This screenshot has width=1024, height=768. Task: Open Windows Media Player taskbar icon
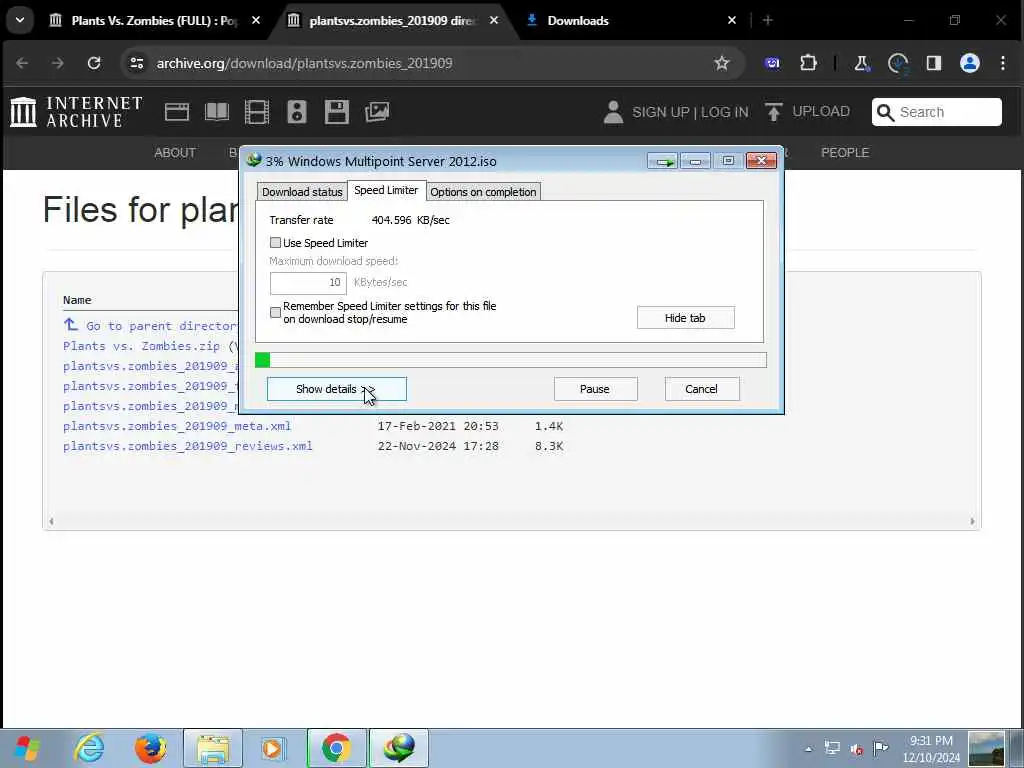(x=272, y=748)
